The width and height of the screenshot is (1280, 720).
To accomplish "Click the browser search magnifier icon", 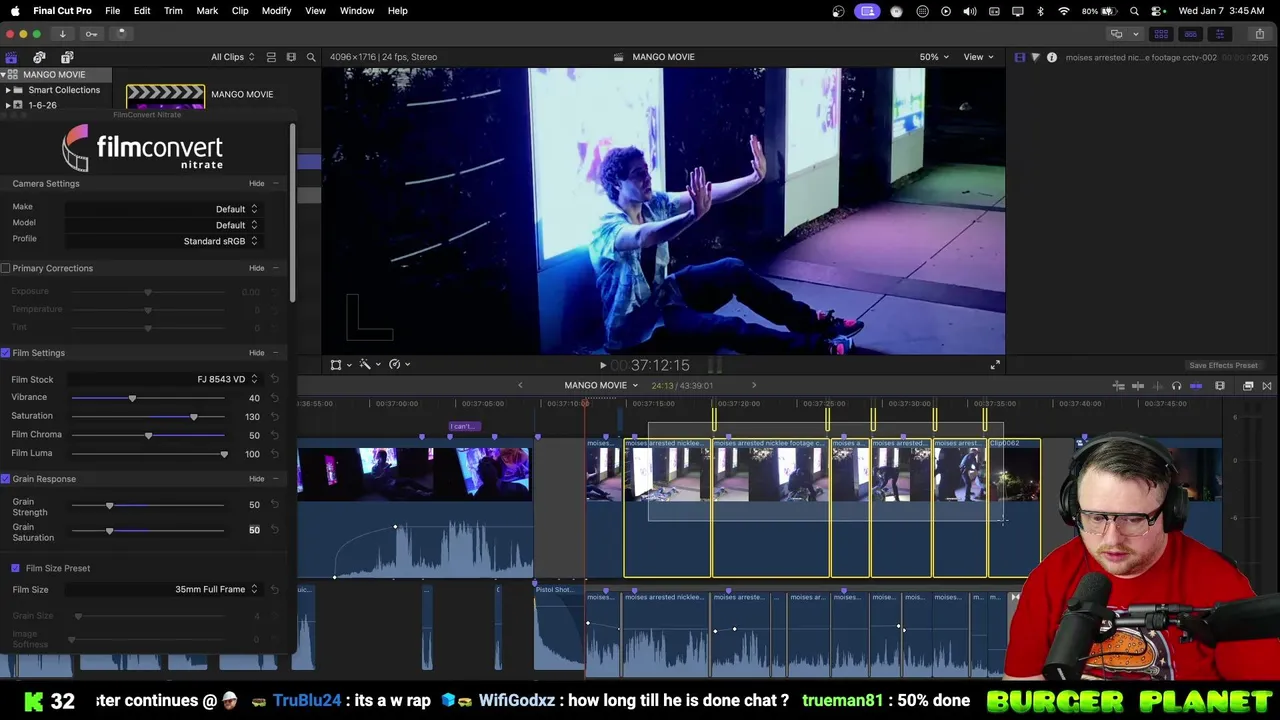I will (x=311, y=57).
